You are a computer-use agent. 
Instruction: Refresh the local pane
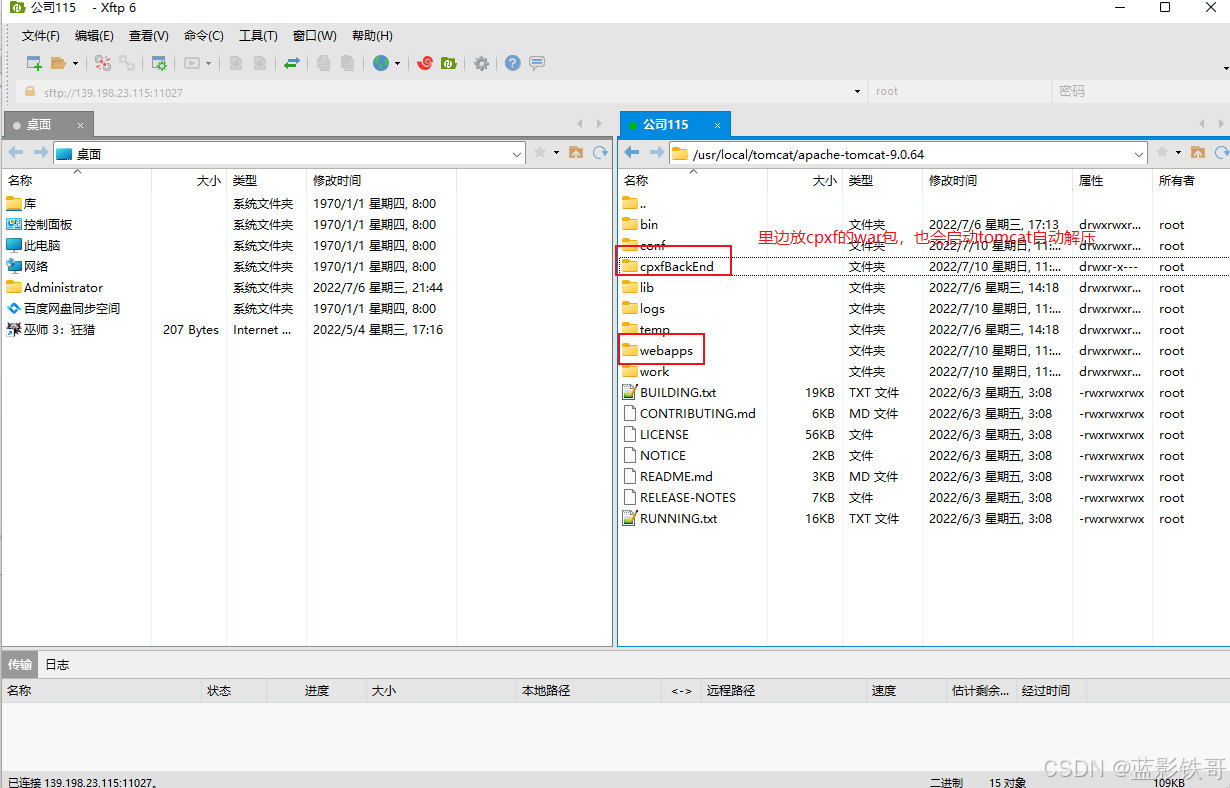click(600, 153)
